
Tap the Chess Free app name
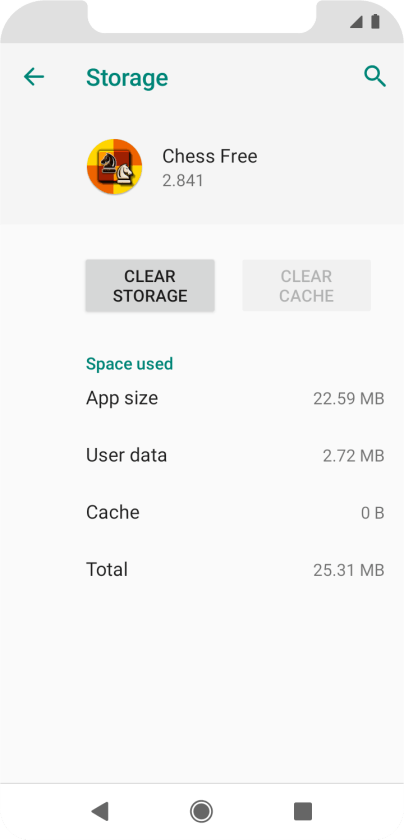pos(210,156)
